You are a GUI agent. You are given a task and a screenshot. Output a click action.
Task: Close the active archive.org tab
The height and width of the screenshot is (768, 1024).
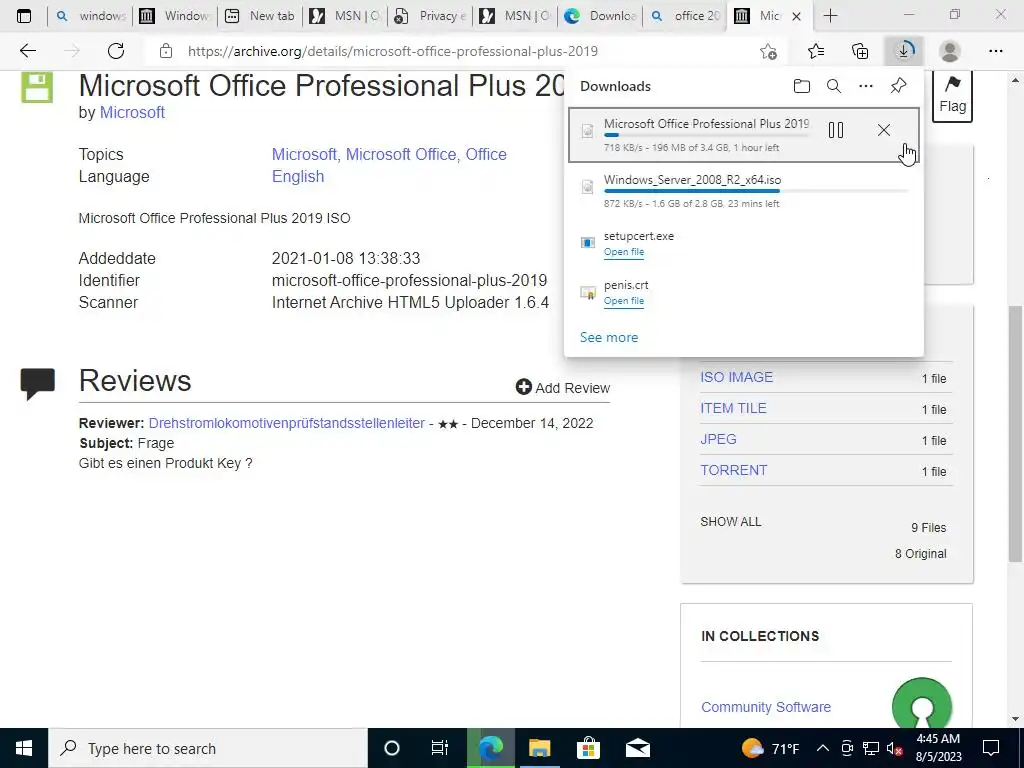pyautogui.click(x=796, y=16)
